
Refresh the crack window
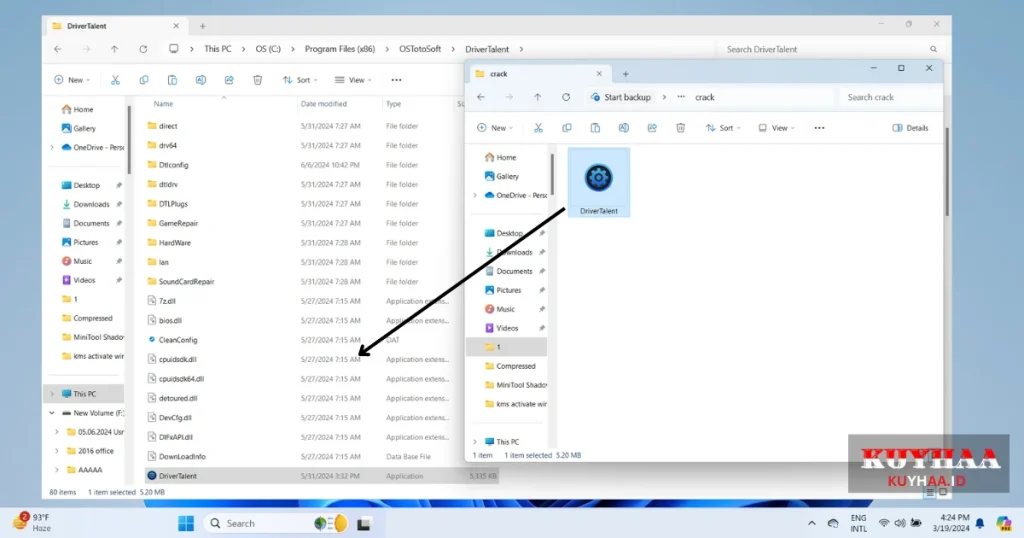566,97
